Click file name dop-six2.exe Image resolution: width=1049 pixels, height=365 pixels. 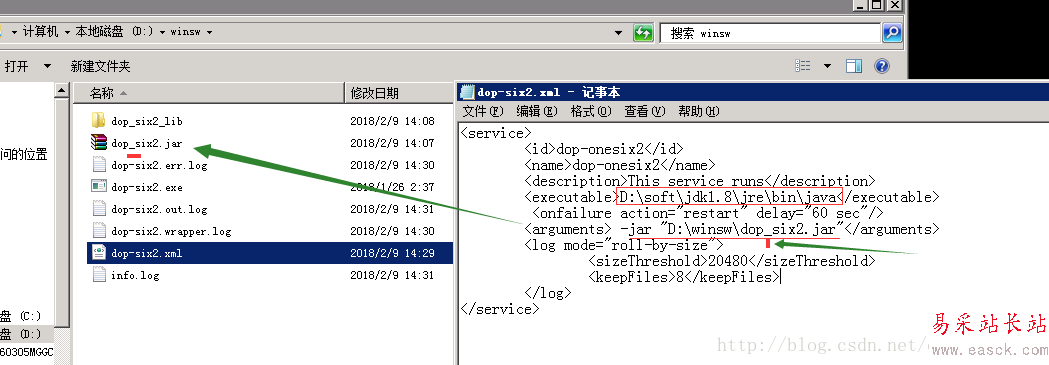pos(147,187)
